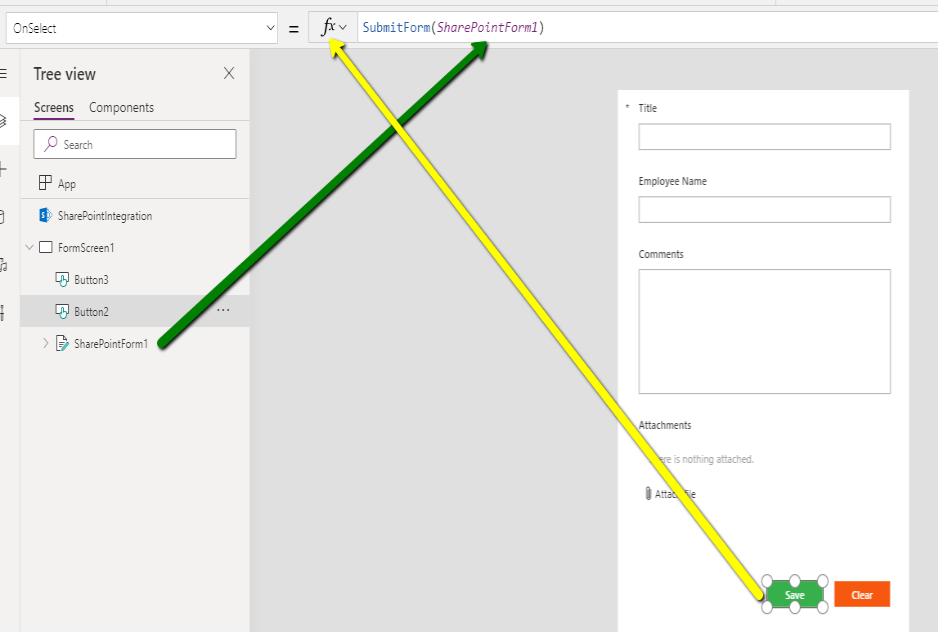Close the Tree view panel
The height and width of the screenshot is (632, 938).
coord(229,74)
